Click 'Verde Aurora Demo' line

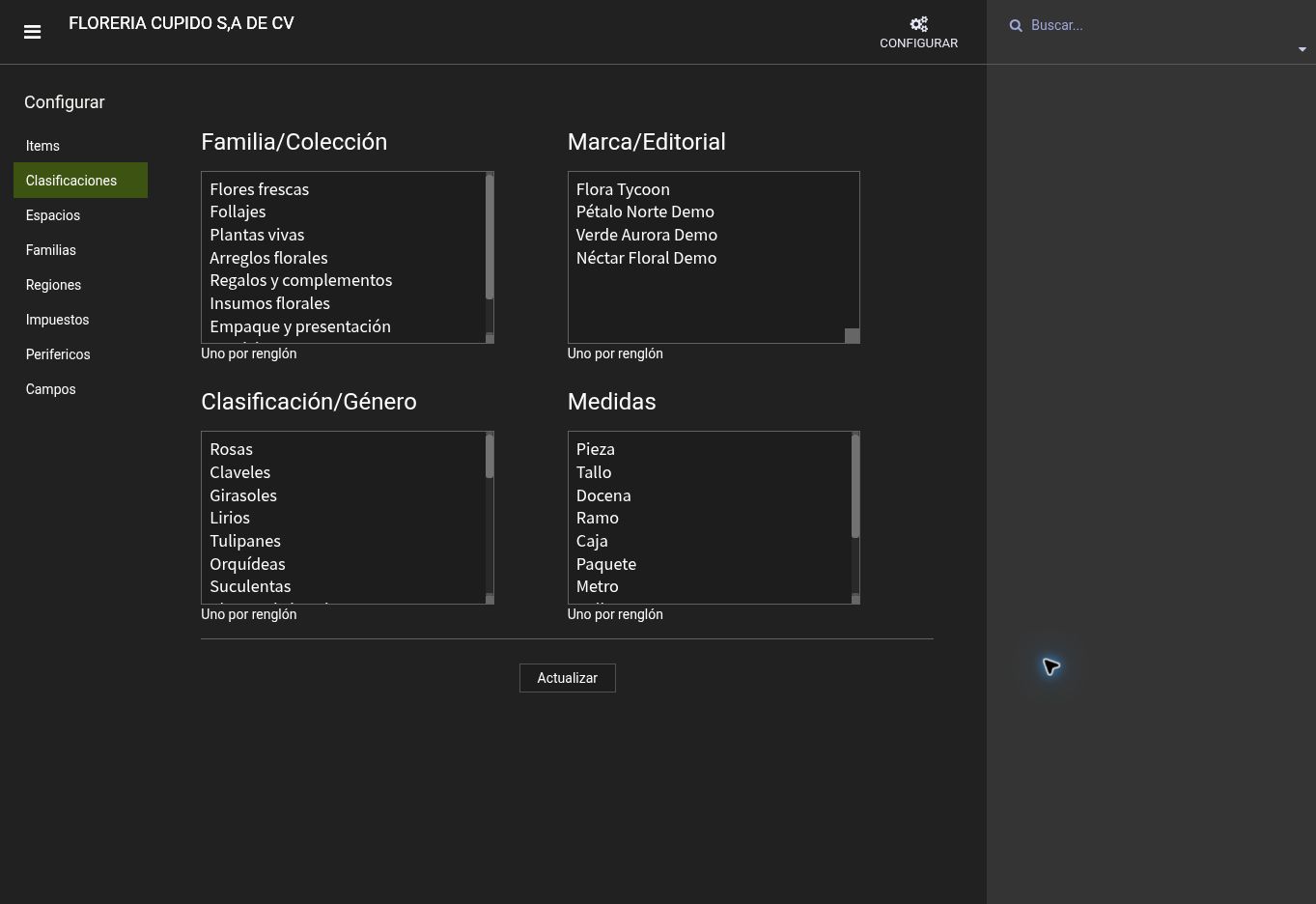click(647, 235)
